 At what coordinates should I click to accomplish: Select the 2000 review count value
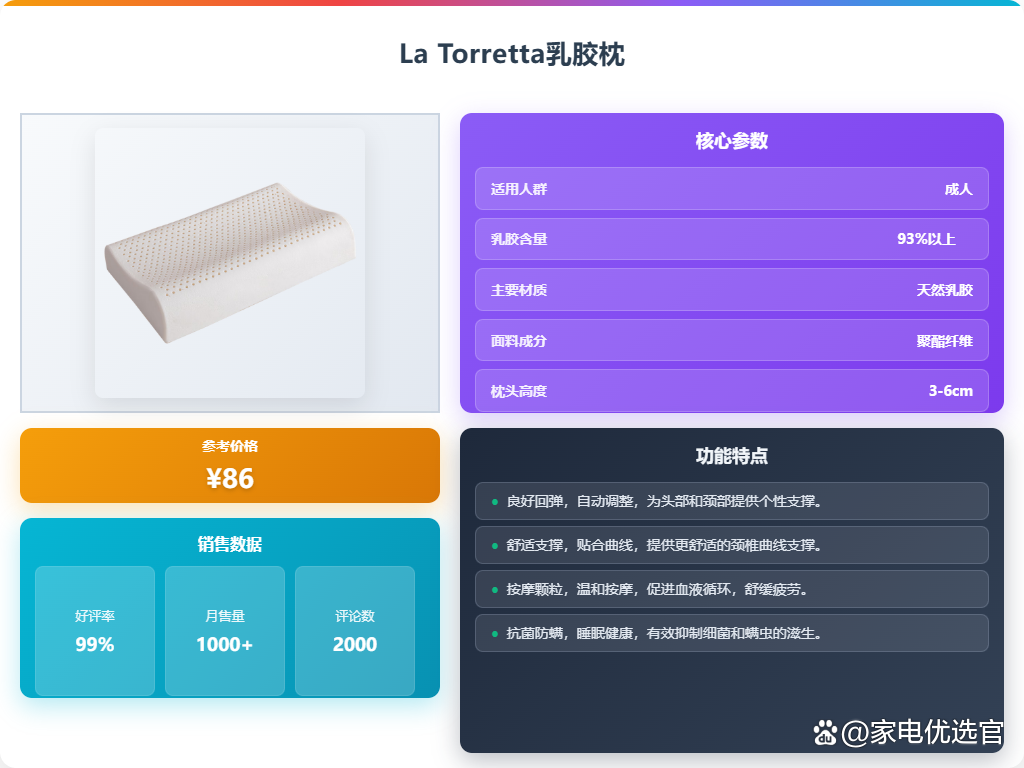point(355,645)
